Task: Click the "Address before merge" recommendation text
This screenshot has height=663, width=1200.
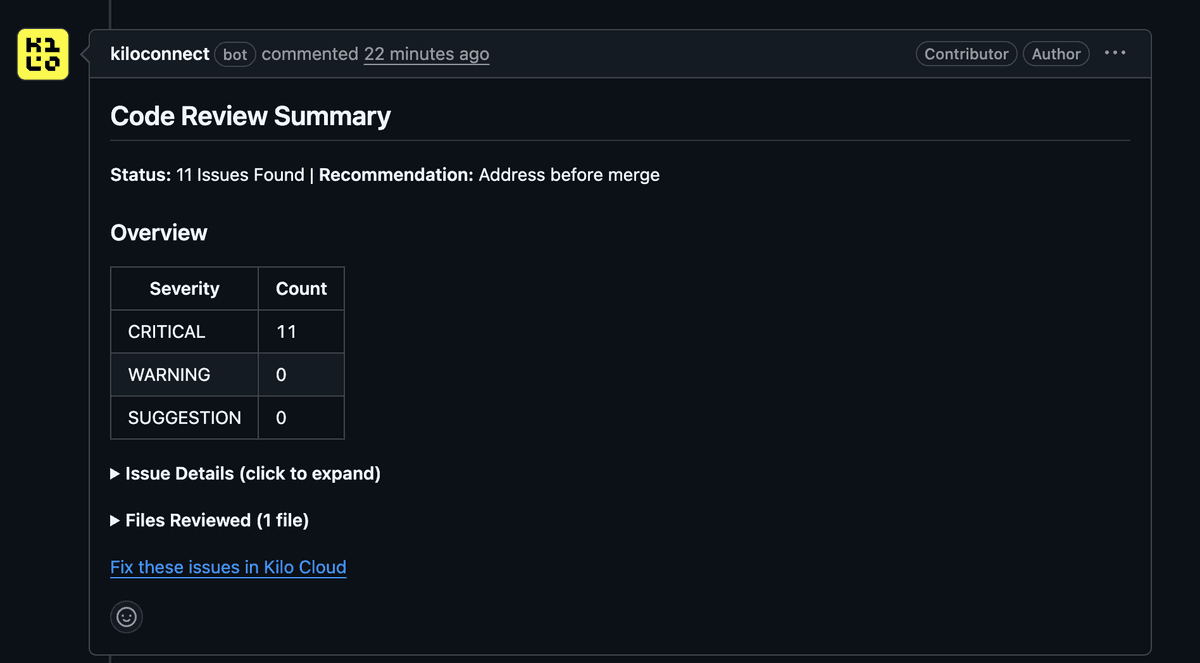Action: (569, 175)
